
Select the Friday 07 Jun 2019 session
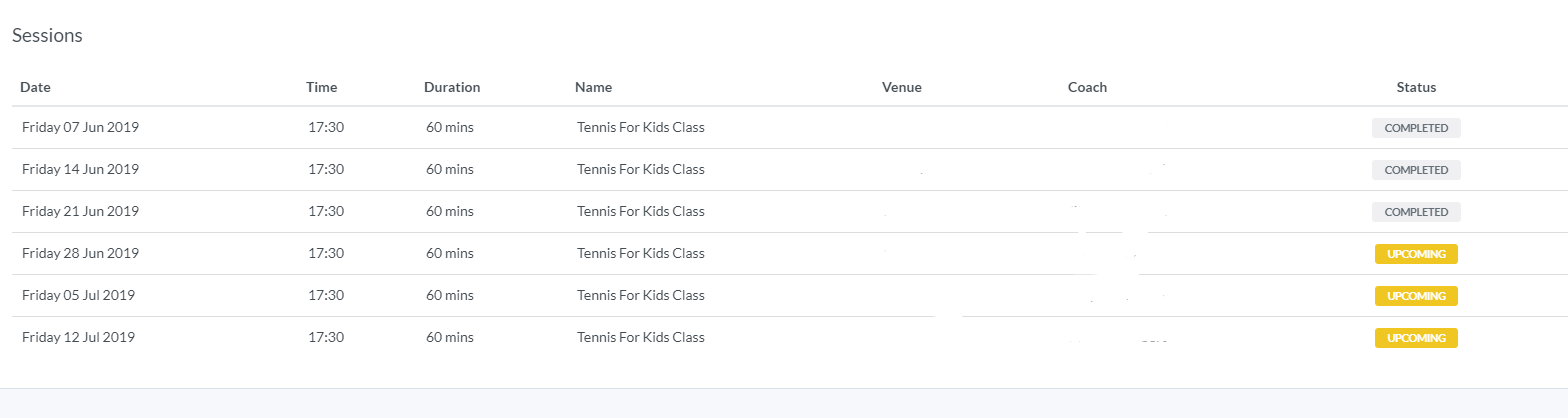point(80,128)
